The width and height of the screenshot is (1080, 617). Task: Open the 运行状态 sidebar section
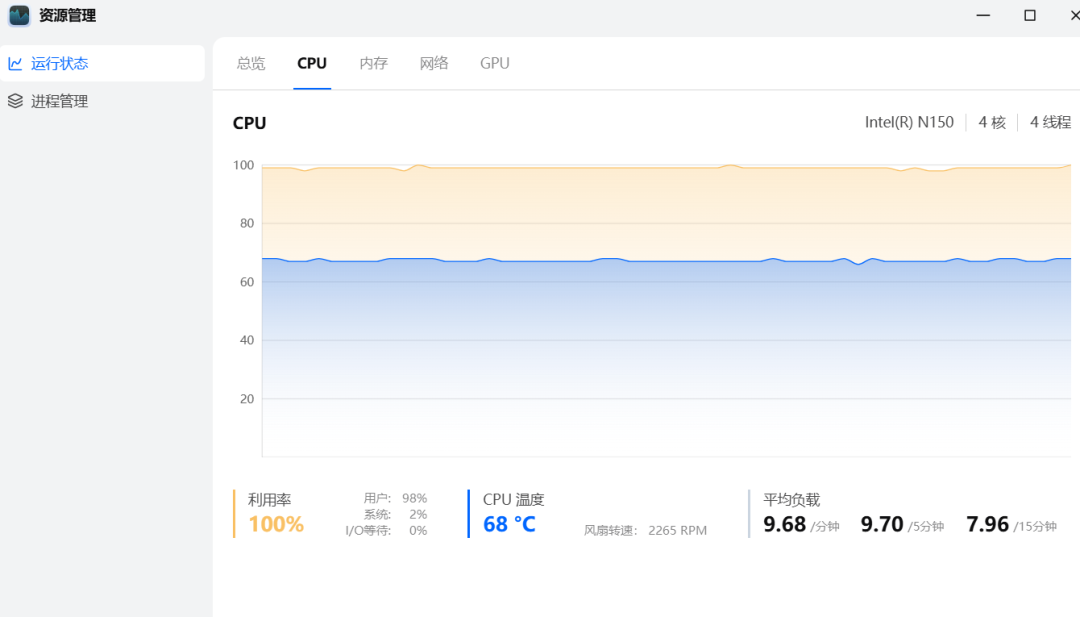point(60,63)
